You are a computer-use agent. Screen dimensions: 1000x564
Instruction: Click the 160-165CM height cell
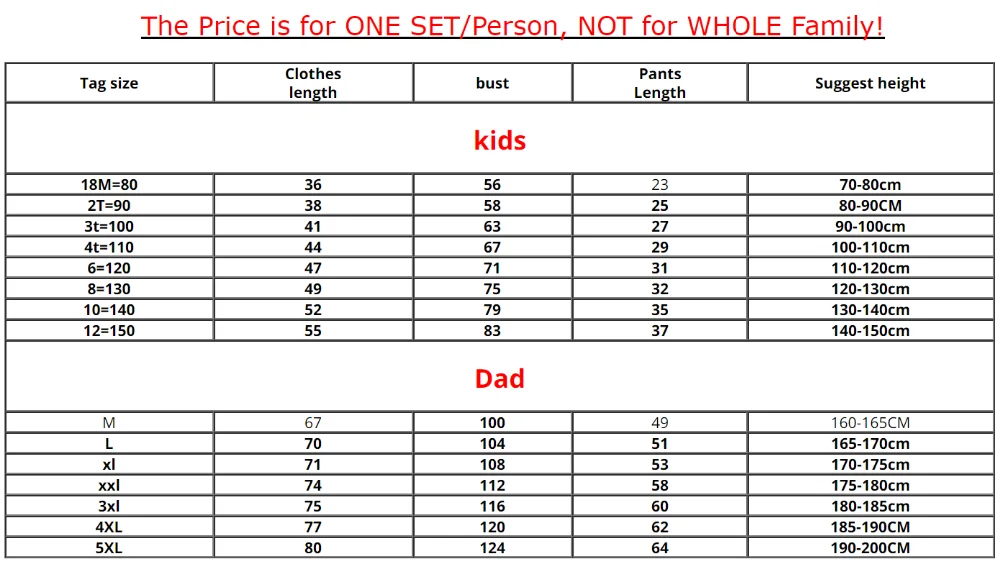point(871,422)
